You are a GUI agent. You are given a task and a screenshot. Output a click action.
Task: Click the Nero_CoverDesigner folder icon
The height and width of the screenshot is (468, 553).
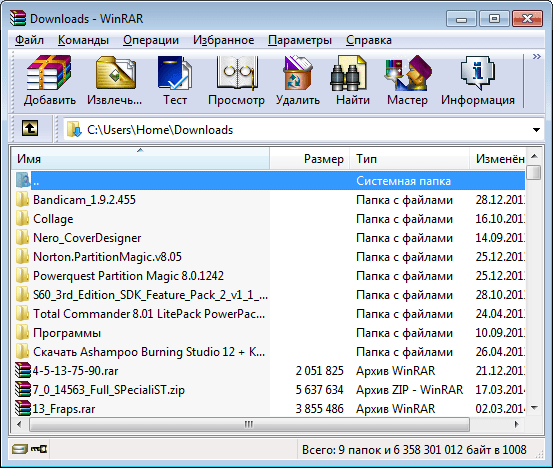coord(23,238)
